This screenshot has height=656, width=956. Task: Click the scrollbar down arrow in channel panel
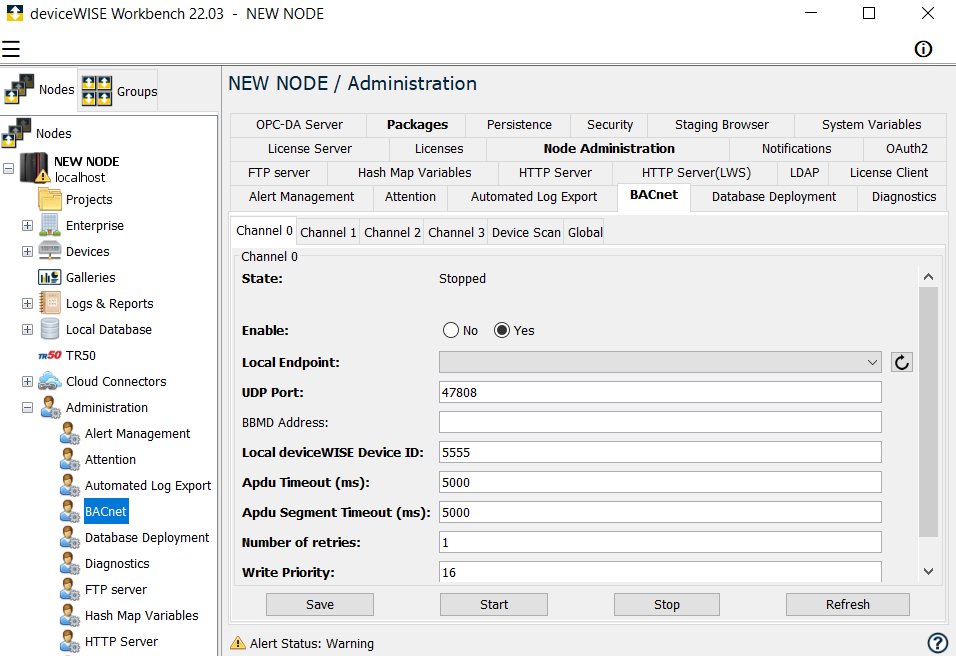[x=929, y=571]
